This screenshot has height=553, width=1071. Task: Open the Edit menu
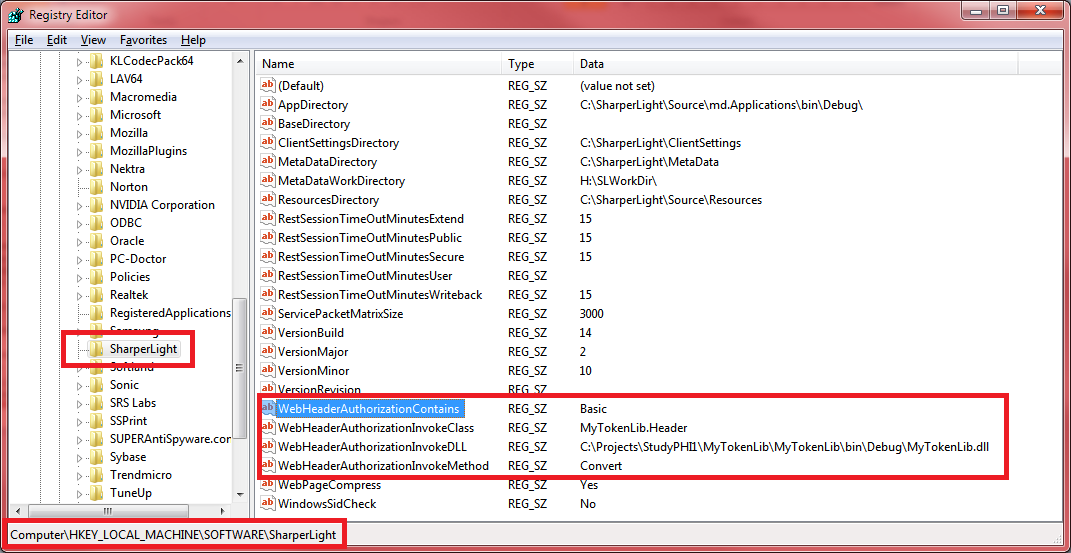[57, 40]
